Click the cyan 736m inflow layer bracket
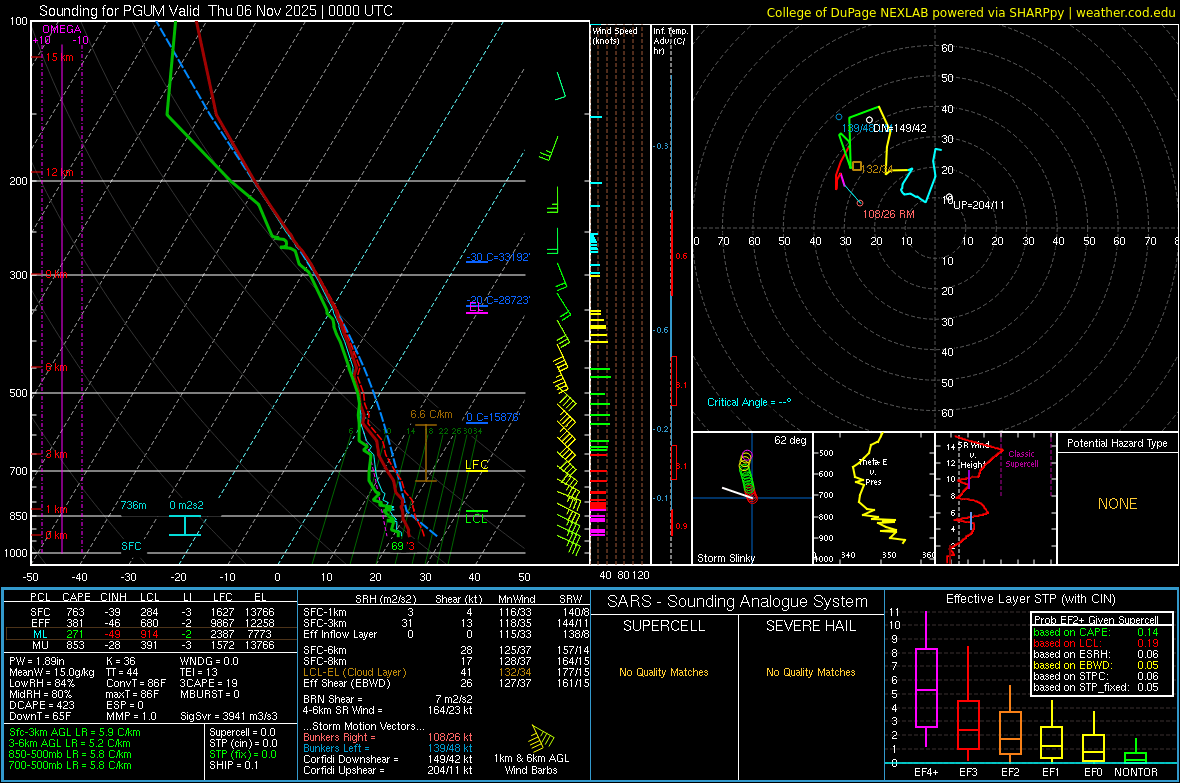This screenshot has width=1180, height=783. point(185,525)
